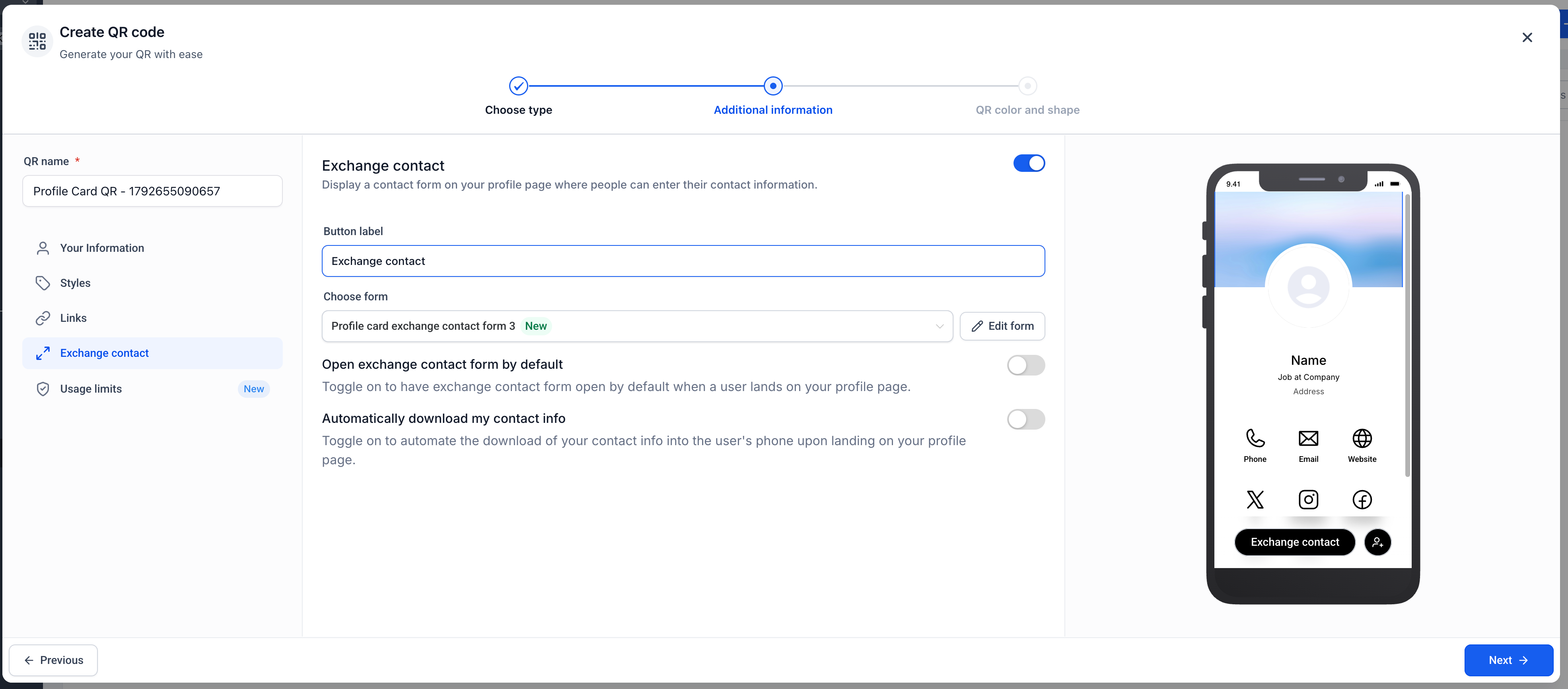Click the right arrow icon in Next button
This screenshot has width=1568, height=689.
pos(1524,660)
